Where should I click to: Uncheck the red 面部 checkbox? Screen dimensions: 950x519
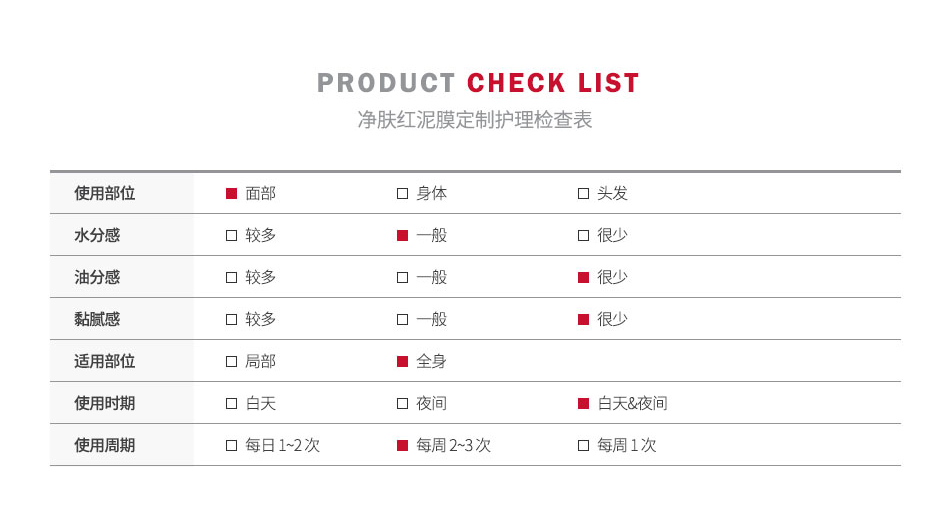(x=231, y=194)
